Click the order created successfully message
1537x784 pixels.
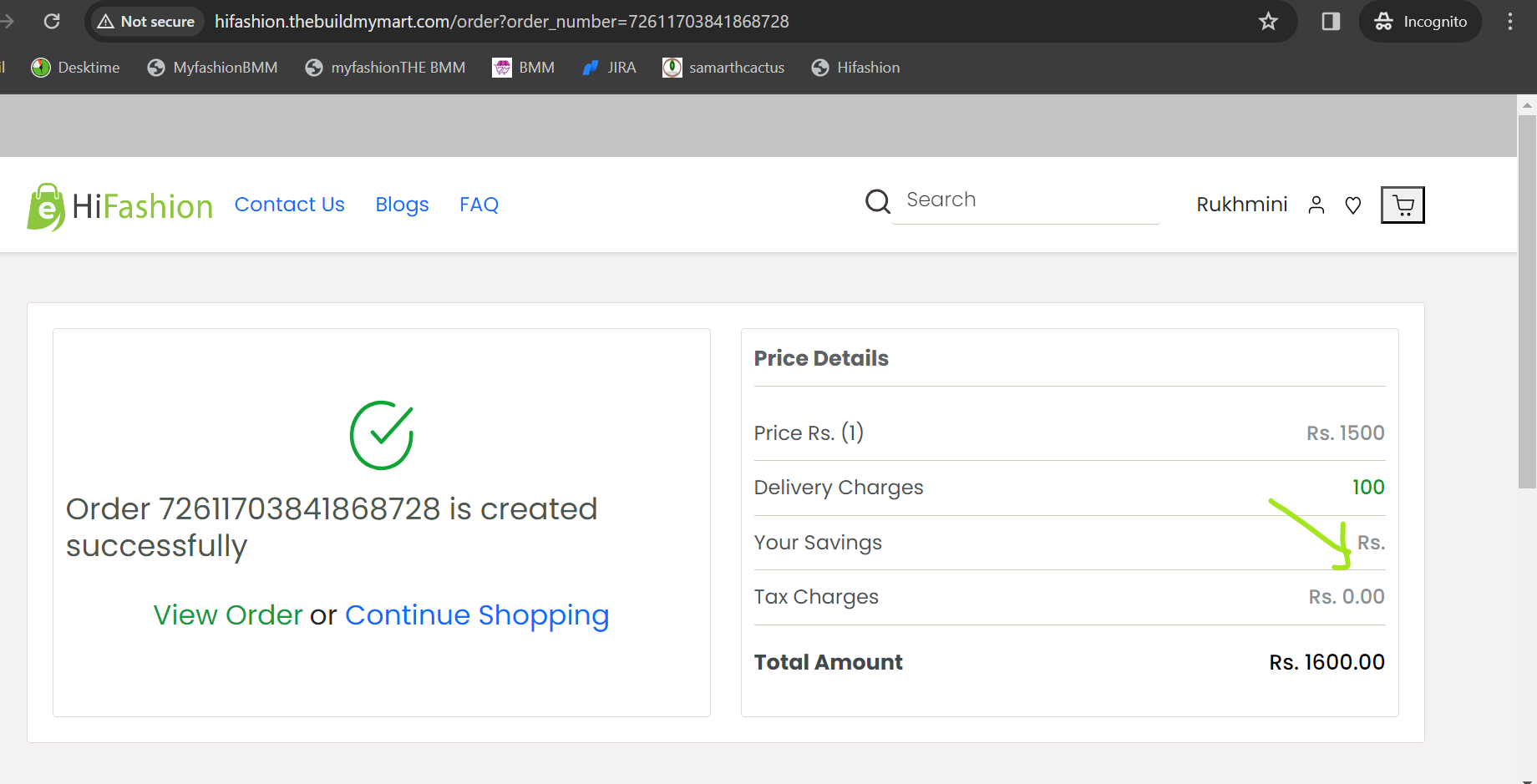pyautogui.click(x=332, y=528)
